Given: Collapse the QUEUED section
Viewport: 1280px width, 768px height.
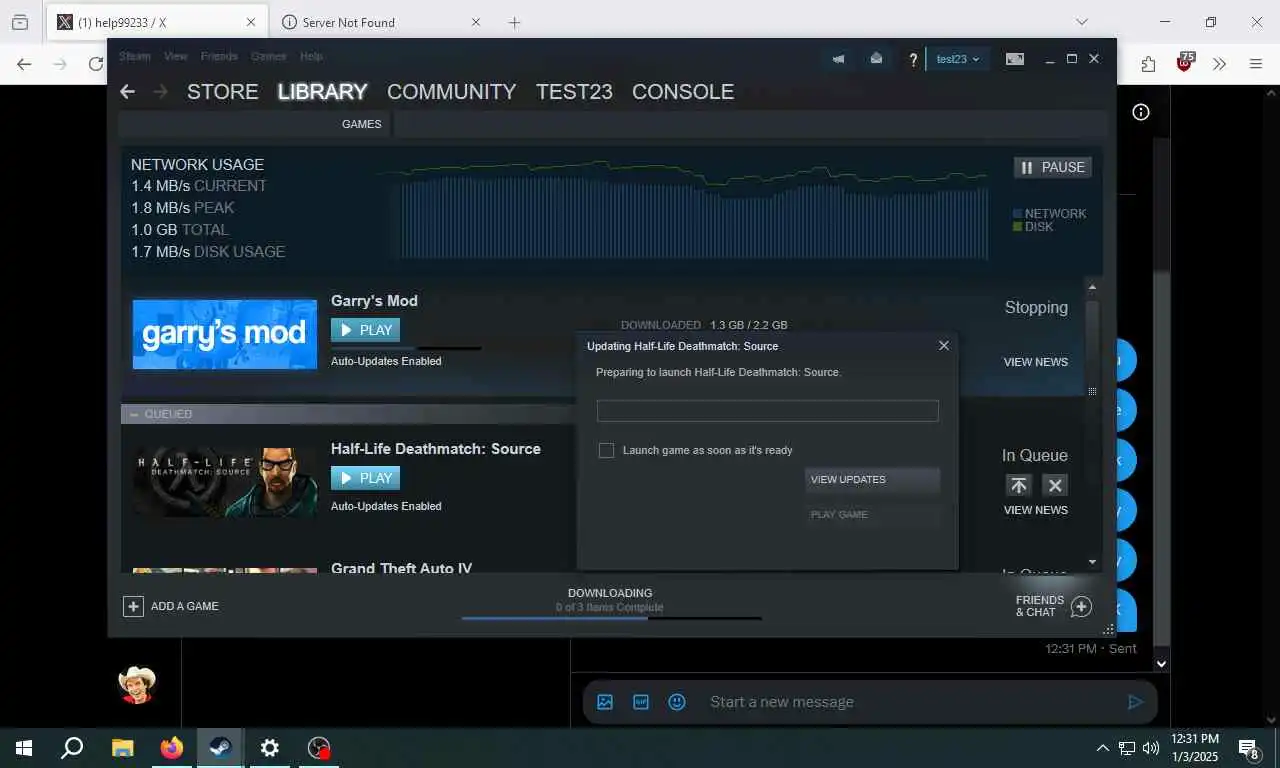Looking at the screenshot, I should tap(135, 414).
